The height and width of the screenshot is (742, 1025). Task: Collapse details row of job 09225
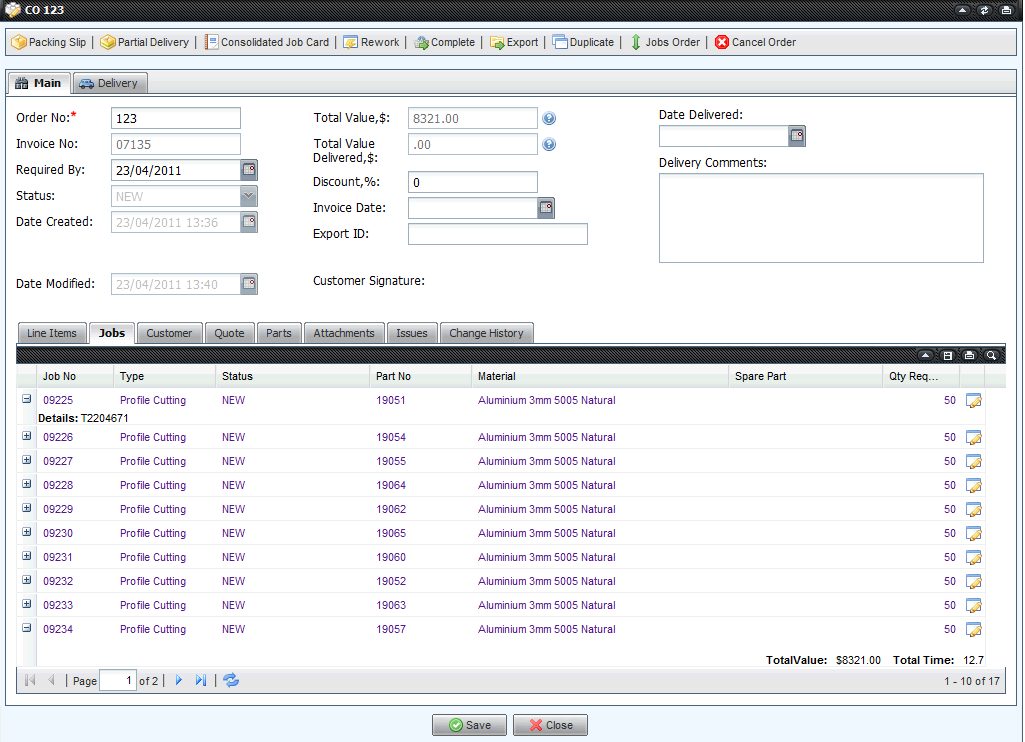[27, 399]
